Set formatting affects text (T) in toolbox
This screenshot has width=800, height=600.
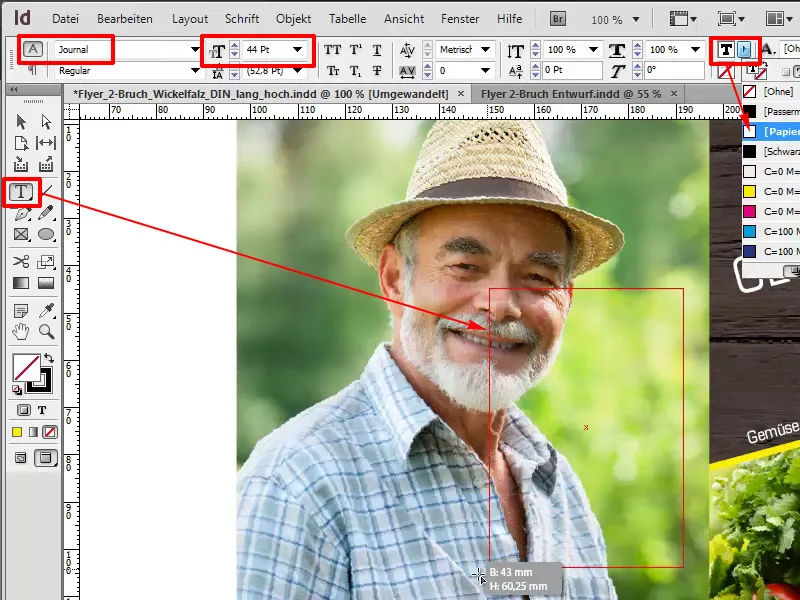(42, 410)
